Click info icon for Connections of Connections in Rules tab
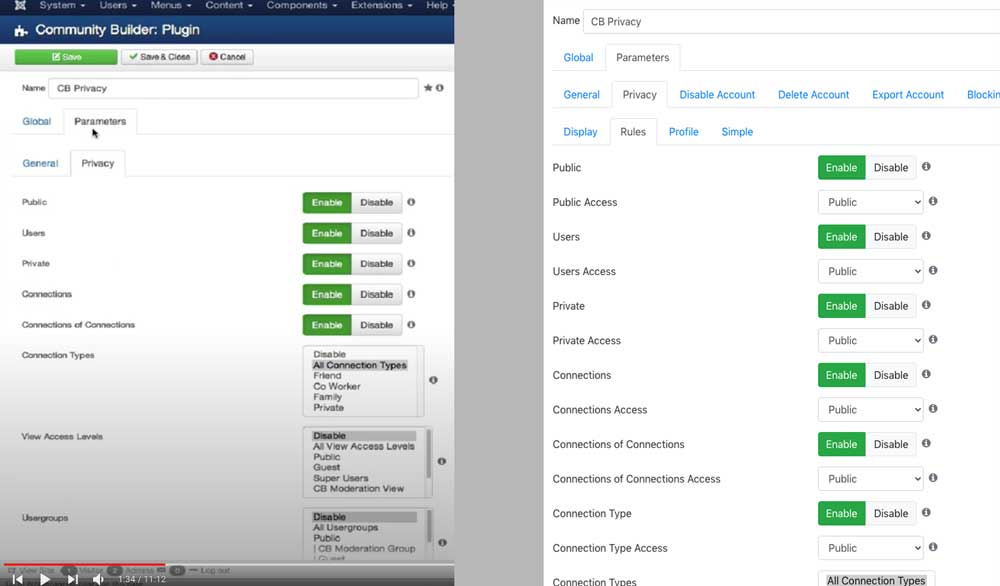The image size is (1000, 586). pyautogui.click(x=926, y=443)
